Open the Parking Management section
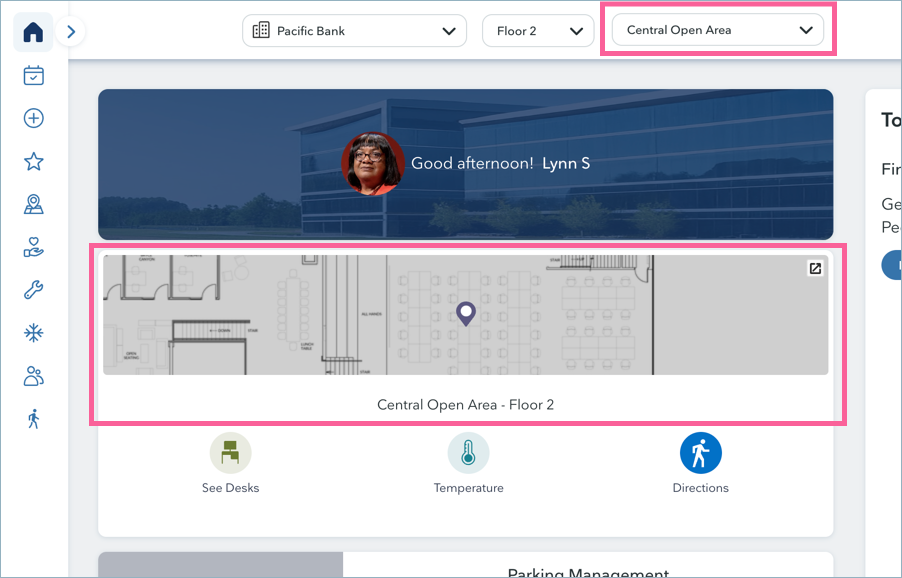Screen dimensions: 902x578 click(x=588, y=570)
